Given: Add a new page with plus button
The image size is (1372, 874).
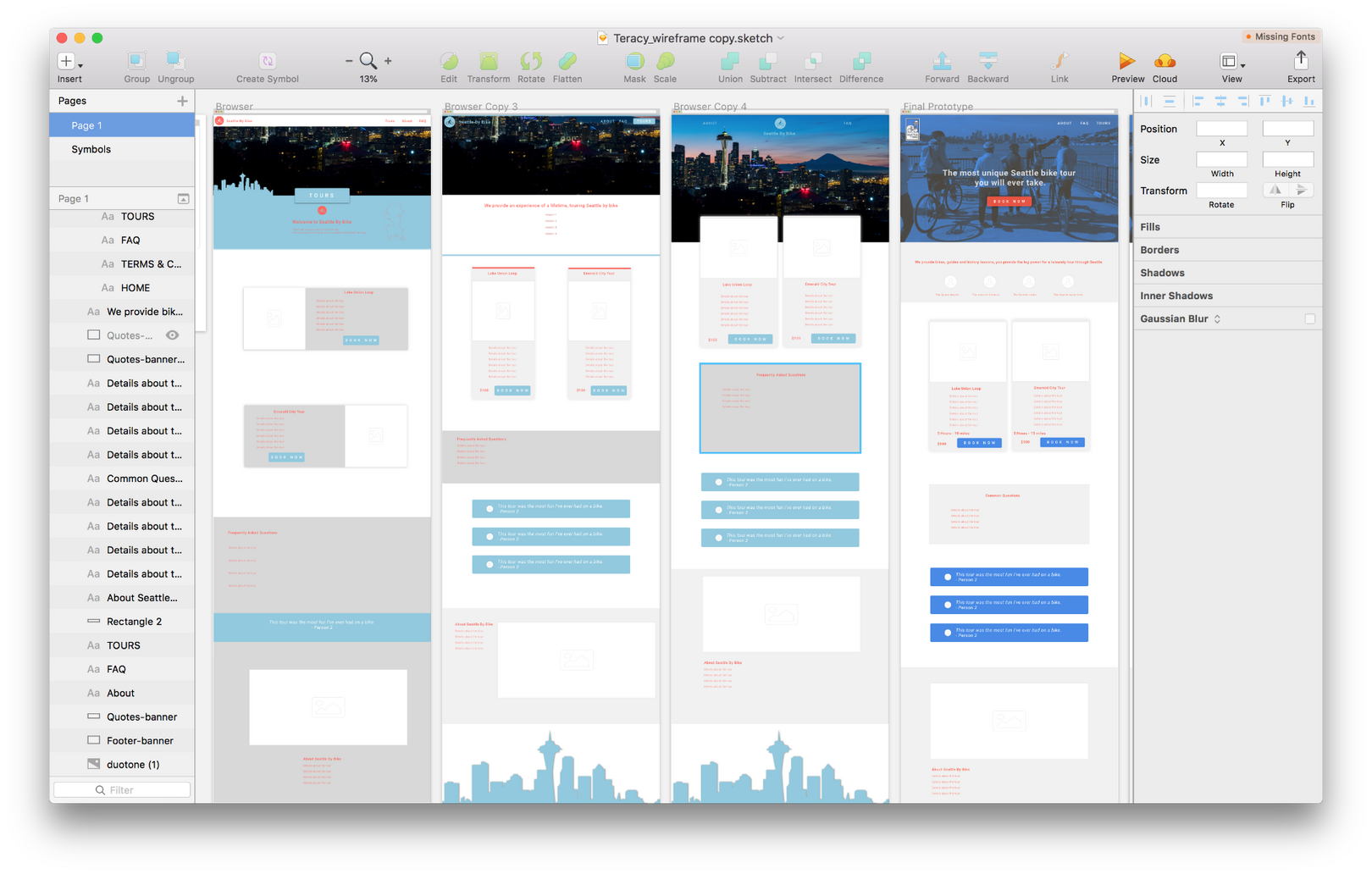Looking at the screenshot, I should pyautogui.click(x=182, y=101).
